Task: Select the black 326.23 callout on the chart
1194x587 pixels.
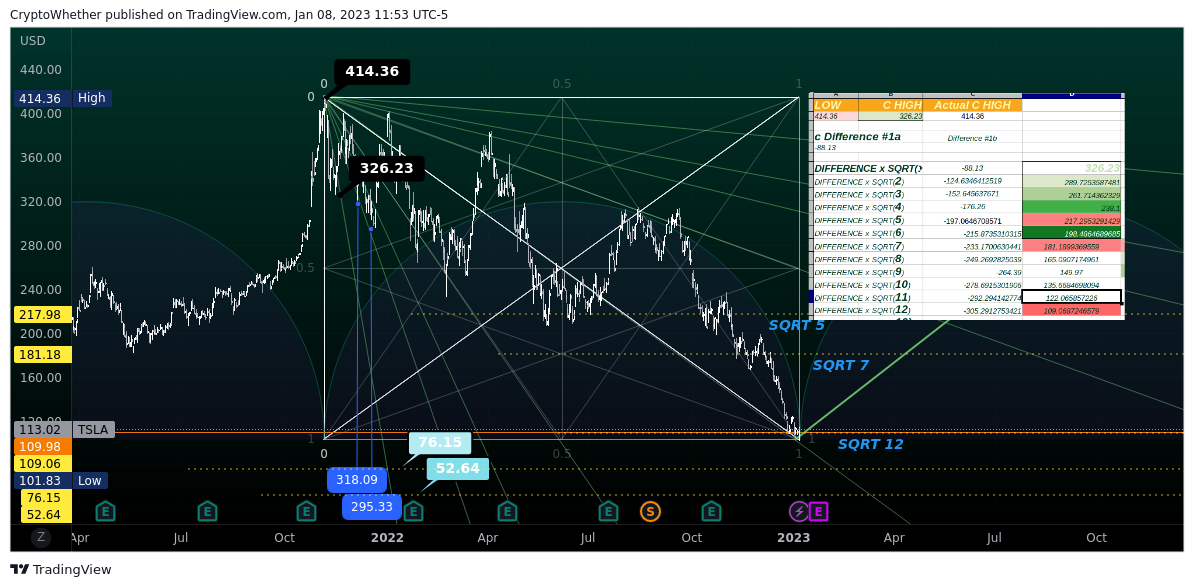Action: pos(386,168)
